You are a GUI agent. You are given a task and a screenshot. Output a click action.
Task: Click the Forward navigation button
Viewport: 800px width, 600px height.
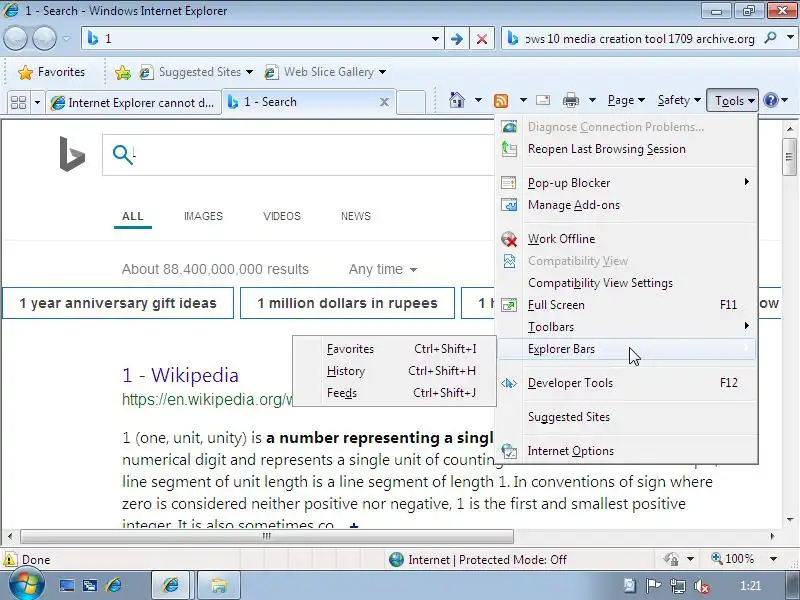pos(44,39)
